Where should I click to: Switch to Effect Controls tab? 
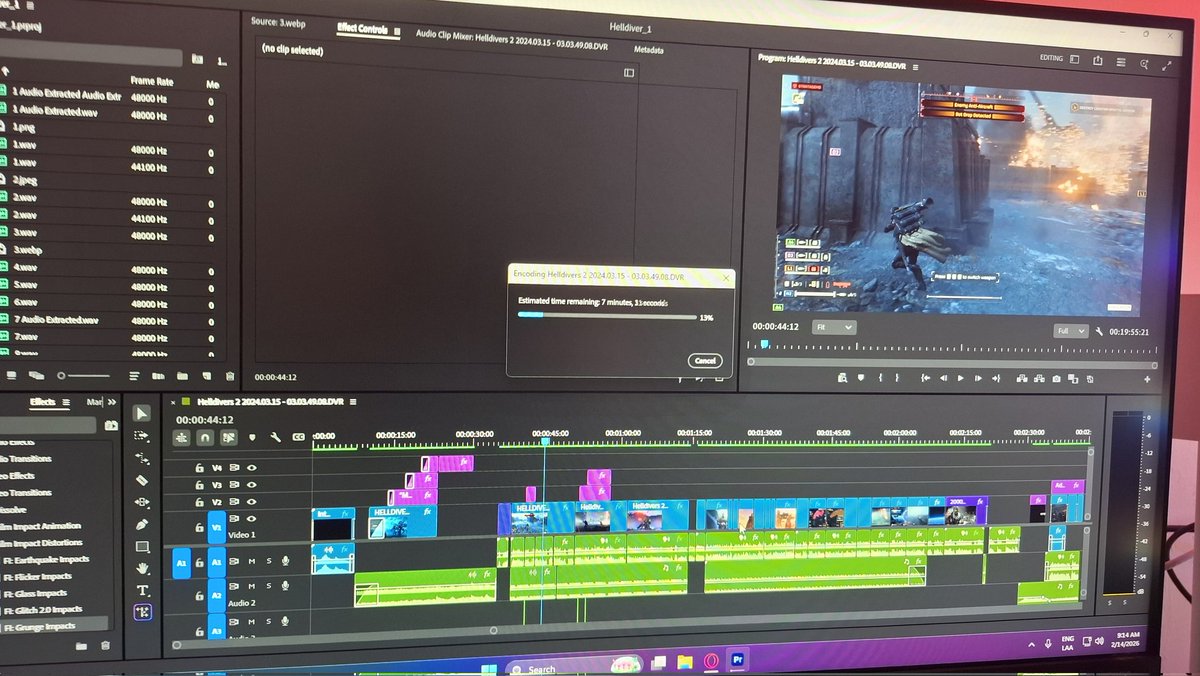(362, 29)
